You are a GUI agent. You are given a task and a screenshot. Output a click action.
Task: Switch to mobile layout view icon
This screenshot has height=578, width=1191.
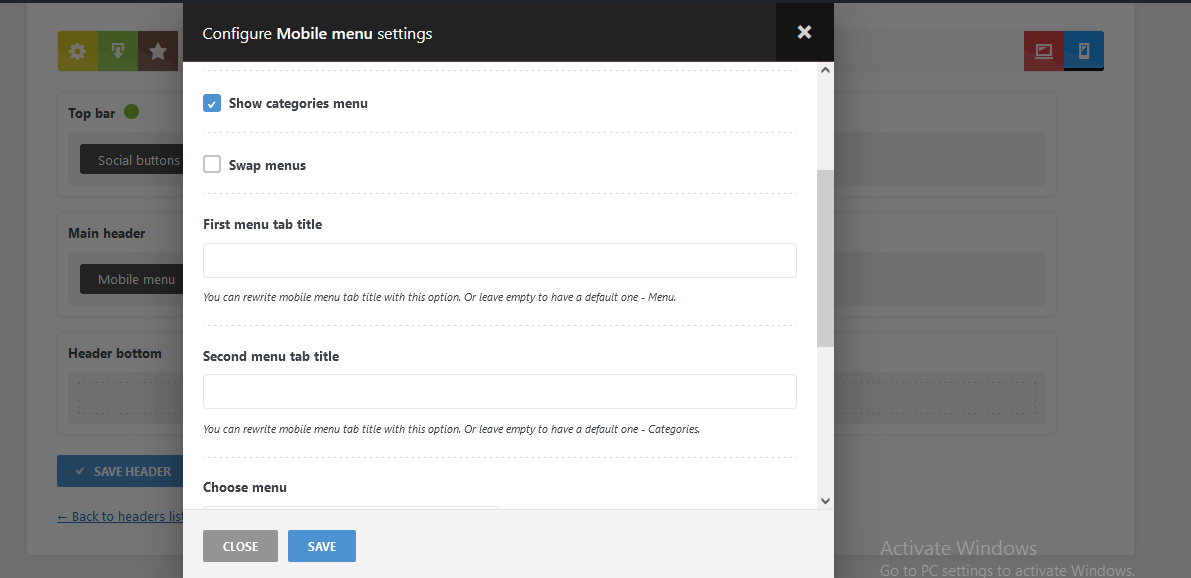[x=1083, y=51]
